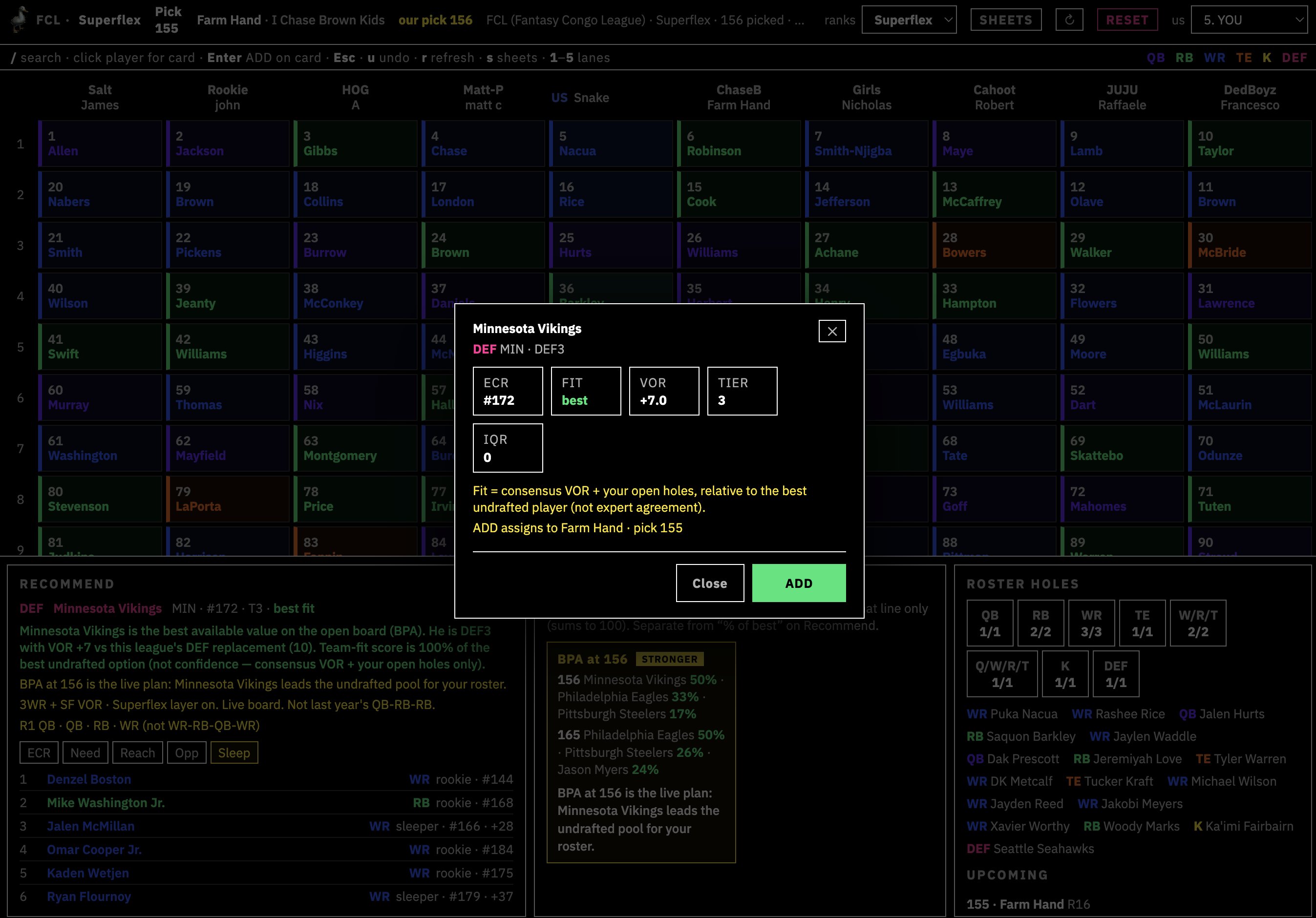Click the STRONGER badge in BPA box
The width and height of the screenshot is (1316, 918).
click(x=669, y=660)
